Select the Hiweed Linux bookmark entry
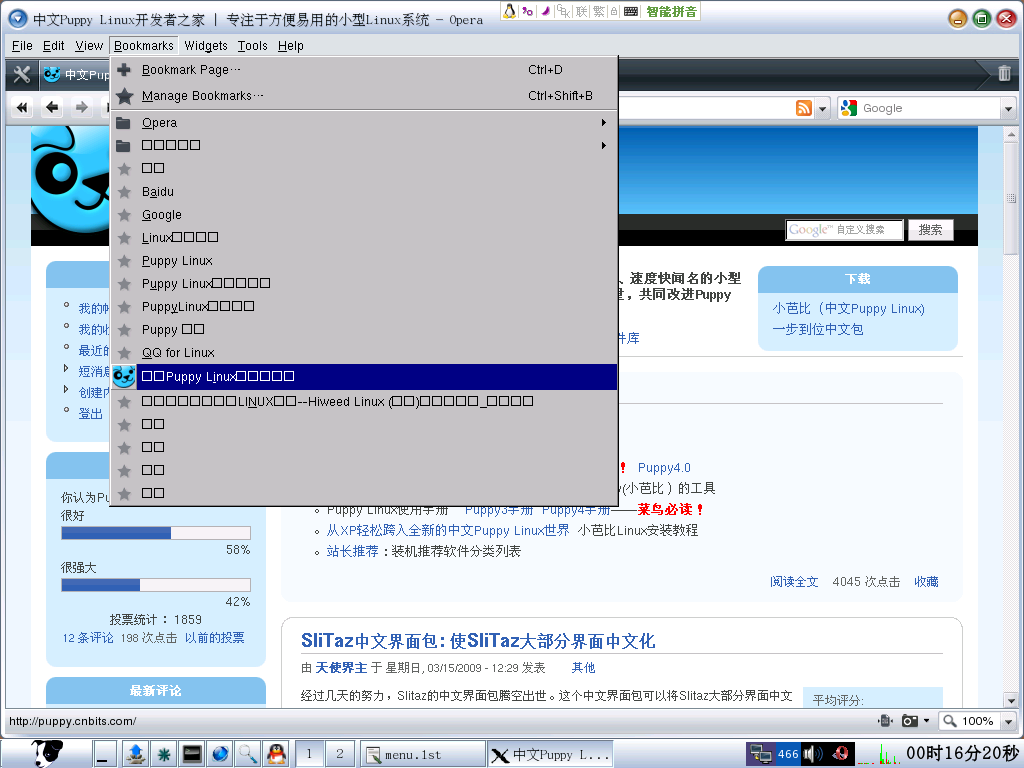Image resolution: width=1024 pixels, height=768 pixels. (x=364, y=402)
